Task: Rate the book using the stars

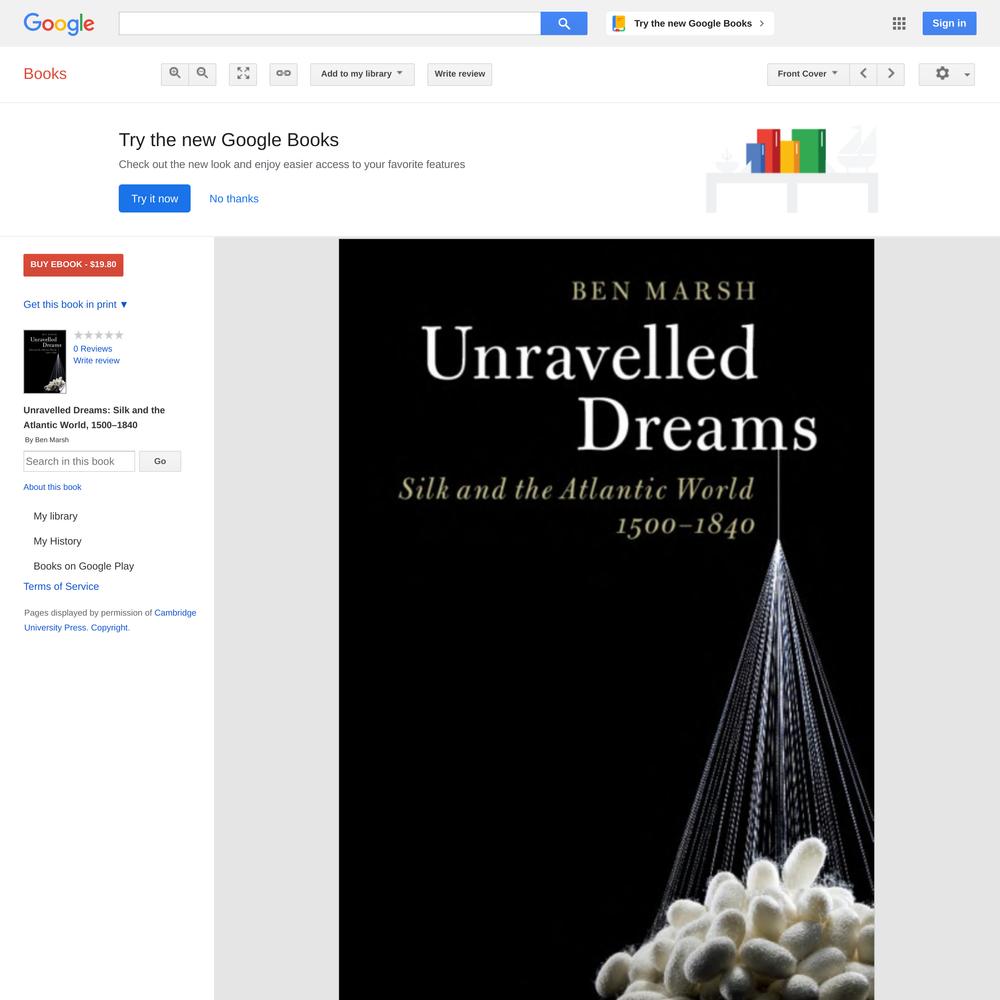Action: click(x=98, y=335)
